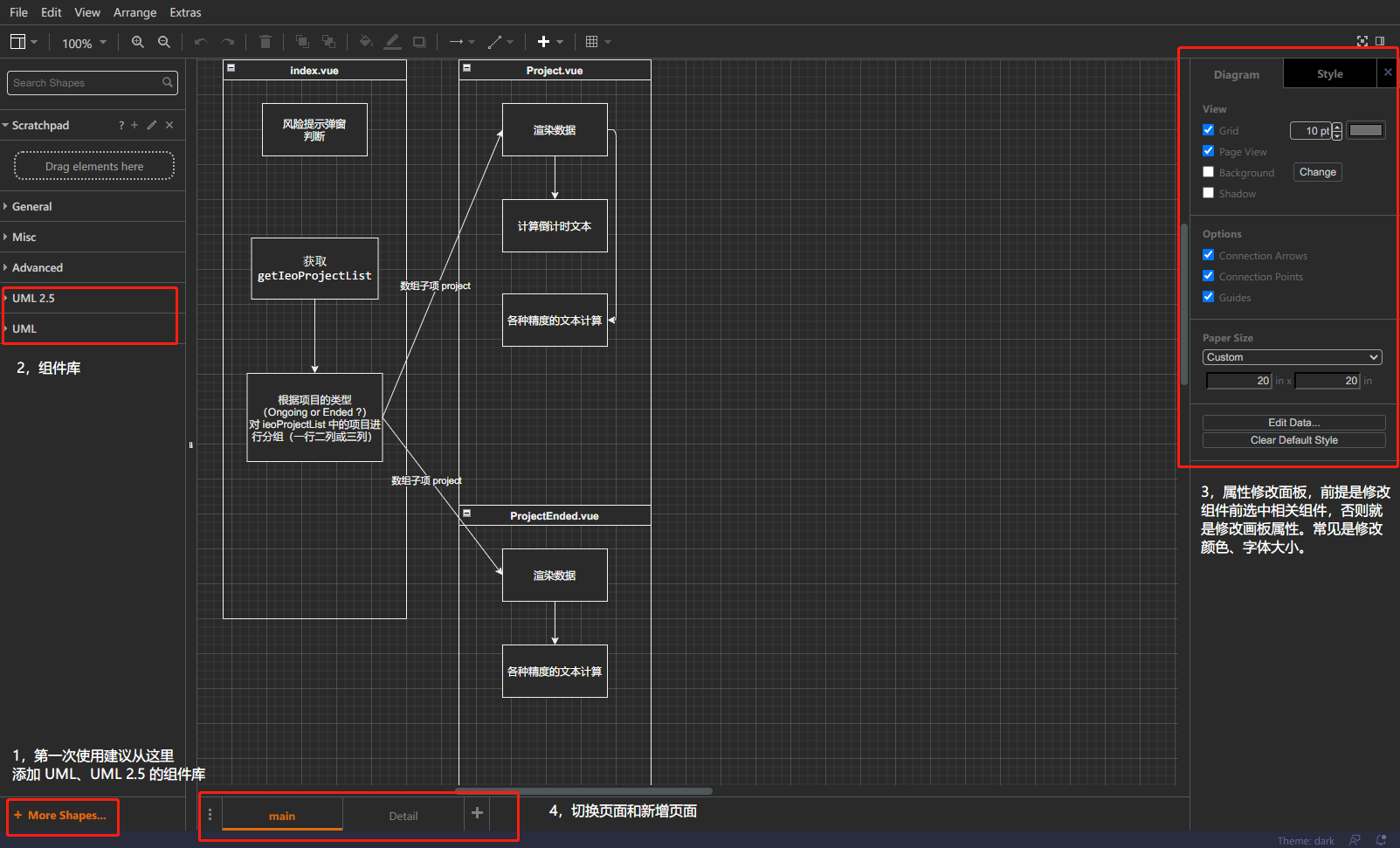The height and width of the screenshot is (848, 1400).
Task: Click the zoom out magnifier icon
Action: coord(164,42)
